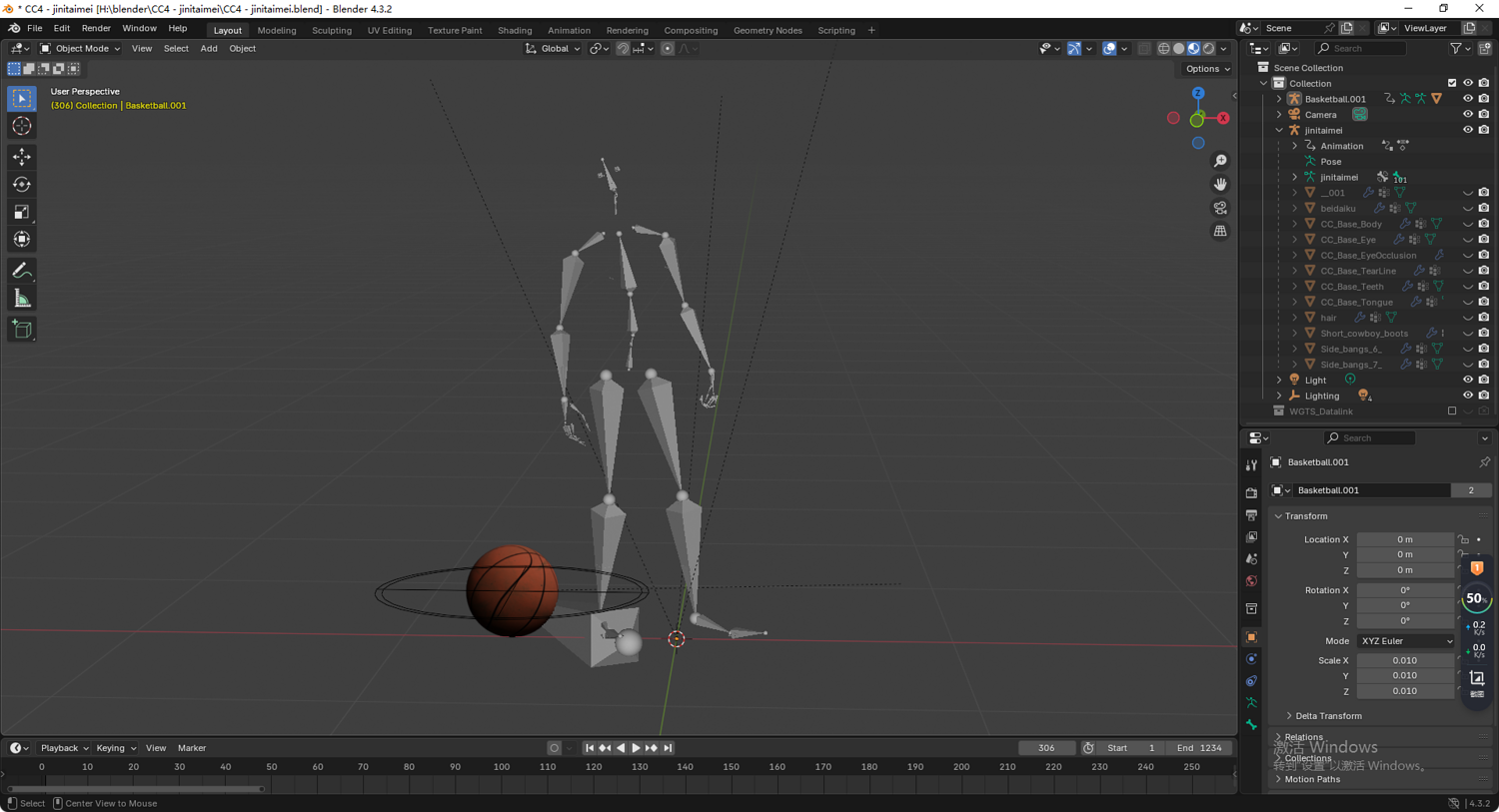Viewport: 1499px width, 812px height.
Task: Toggle snapping magnet in the header
Action: [623, 48]
